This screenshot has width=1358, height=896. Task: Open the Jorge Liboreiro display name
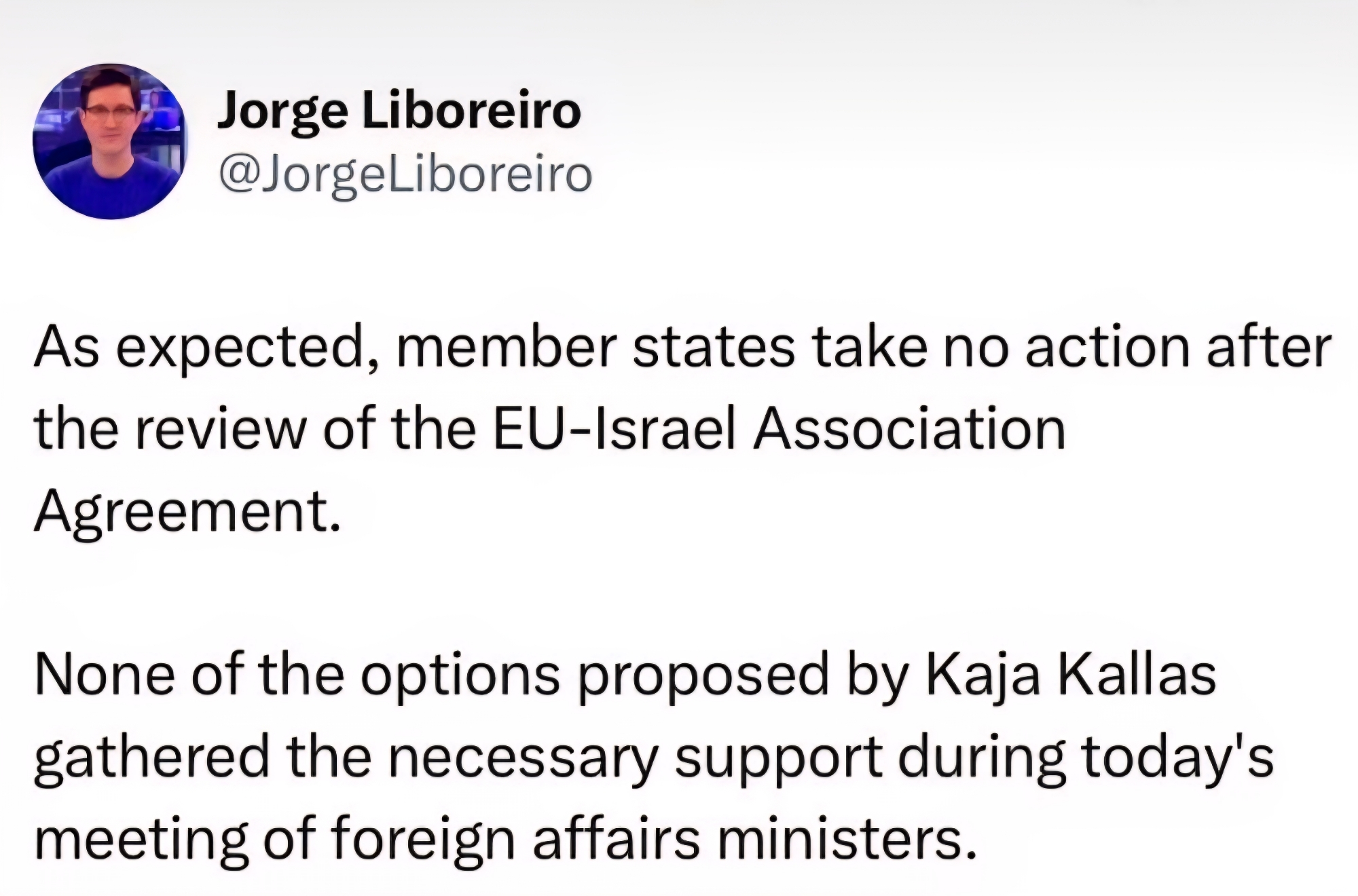(x=399, y=111)
